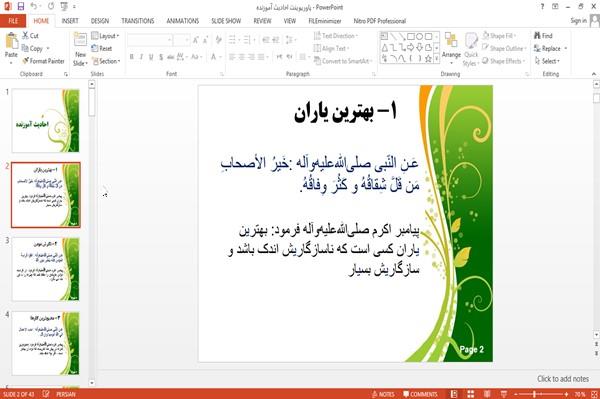
Task: Toggle Strikethrough formatting
Action: coord(171,57)
